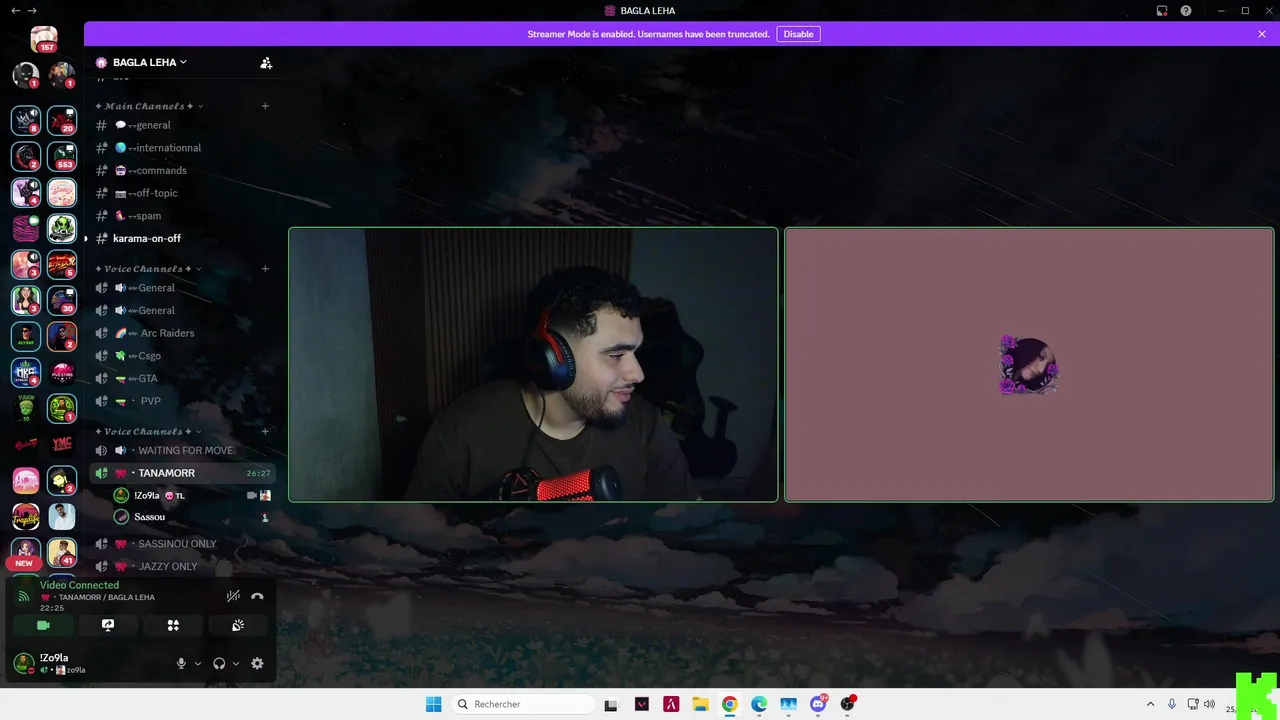Viewport: 1280px width, 720px height.
Task: Click the Video Connected status text
Action: pos(79,585)
